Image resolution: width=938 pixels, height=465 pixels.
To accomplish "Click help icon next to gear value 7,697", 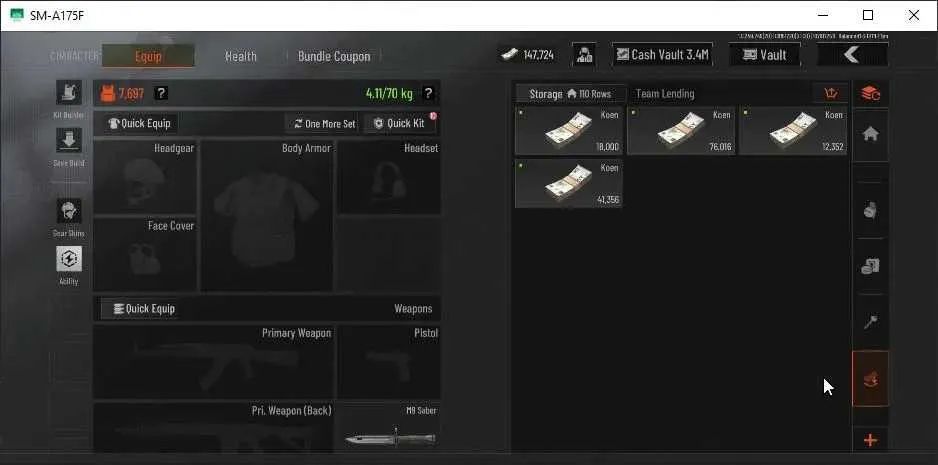I will pyautogui.click(x=161, y=93).
